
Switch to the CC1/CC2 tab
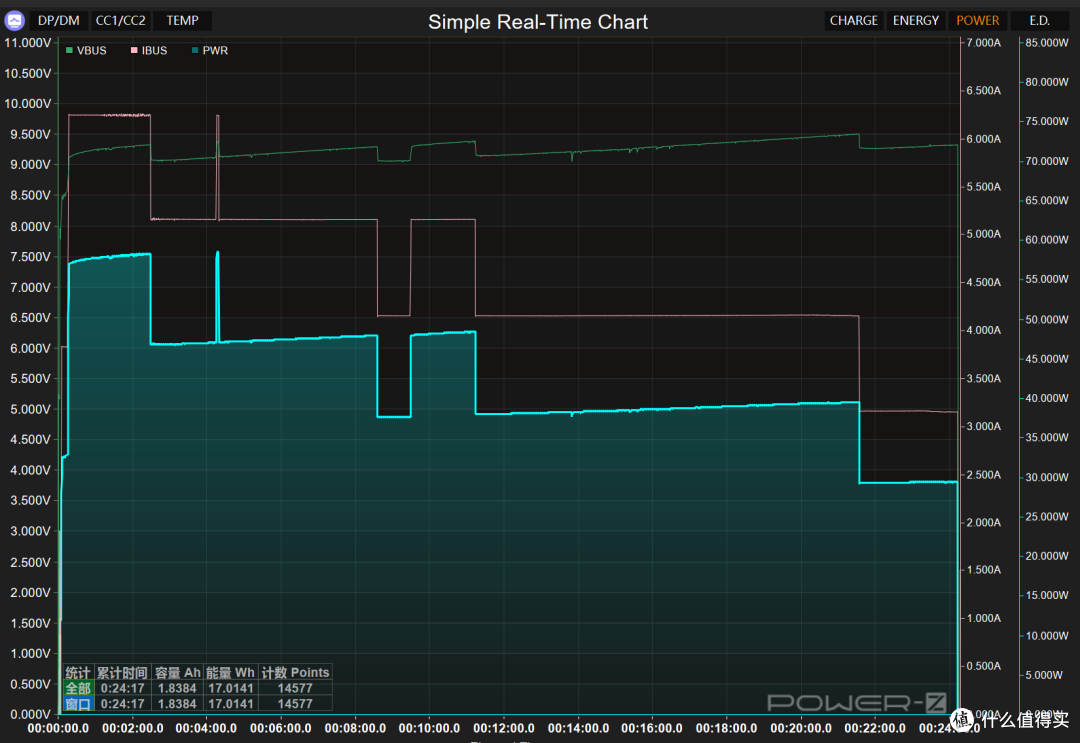[x=121, y=21]
